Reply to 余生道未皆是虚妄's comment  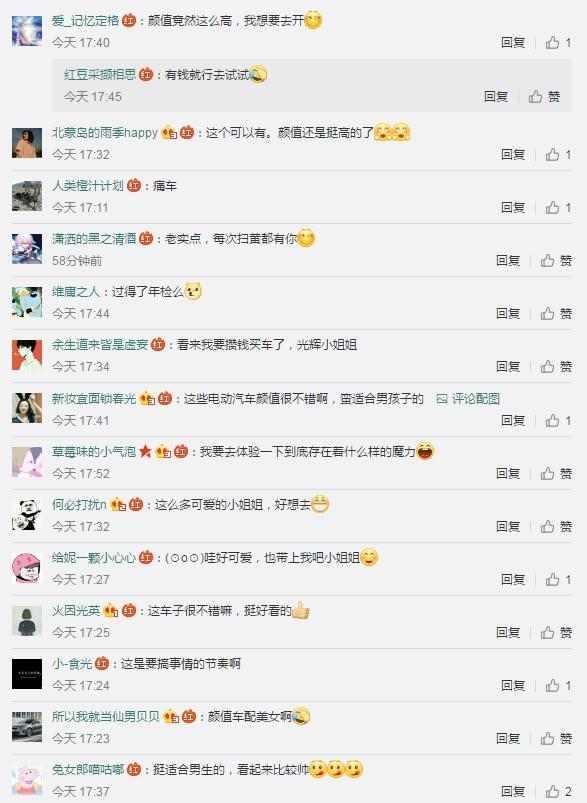point(508,367)
